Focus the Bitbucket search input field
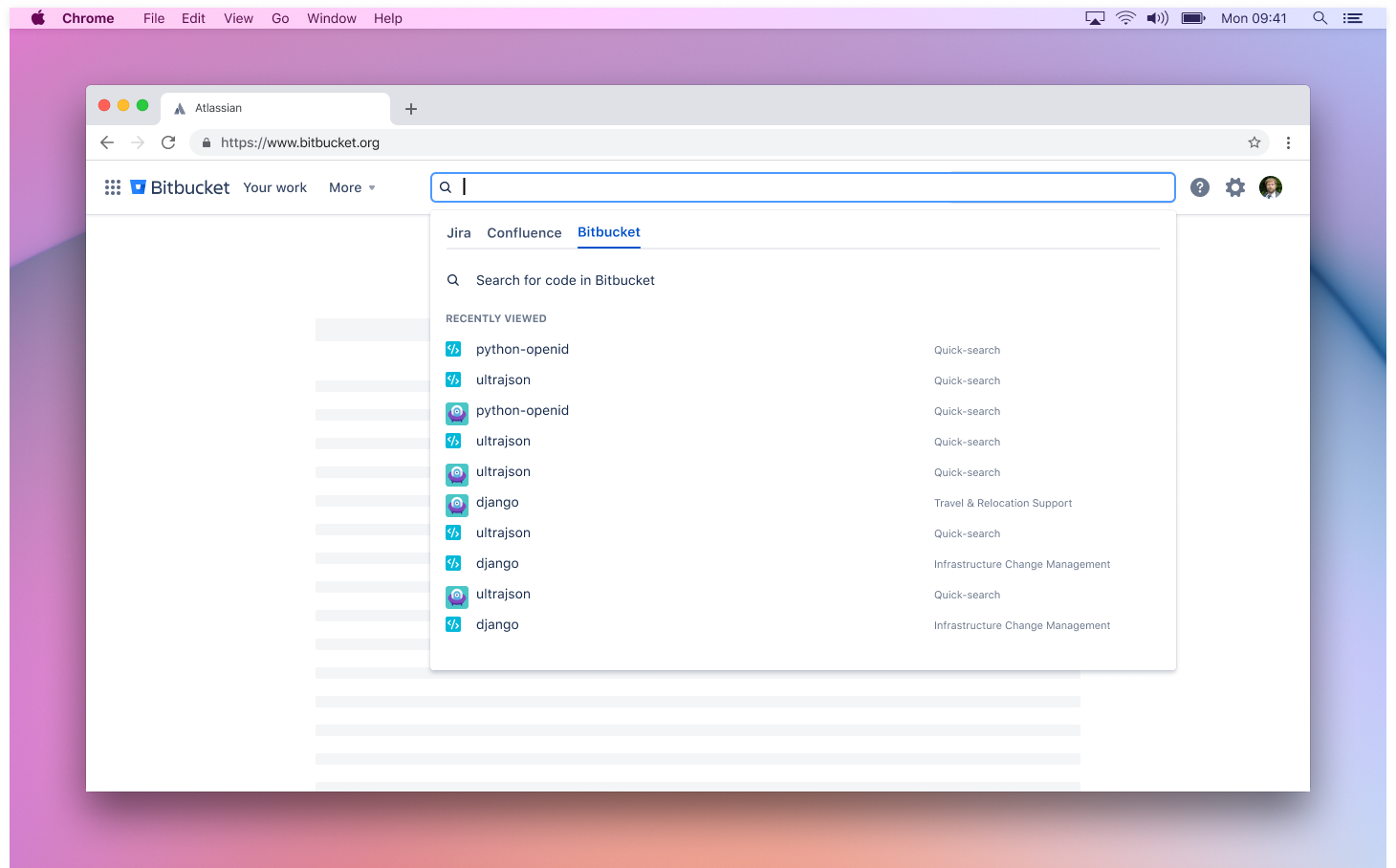The image size is (1396, 868). [x=803, y=187]
